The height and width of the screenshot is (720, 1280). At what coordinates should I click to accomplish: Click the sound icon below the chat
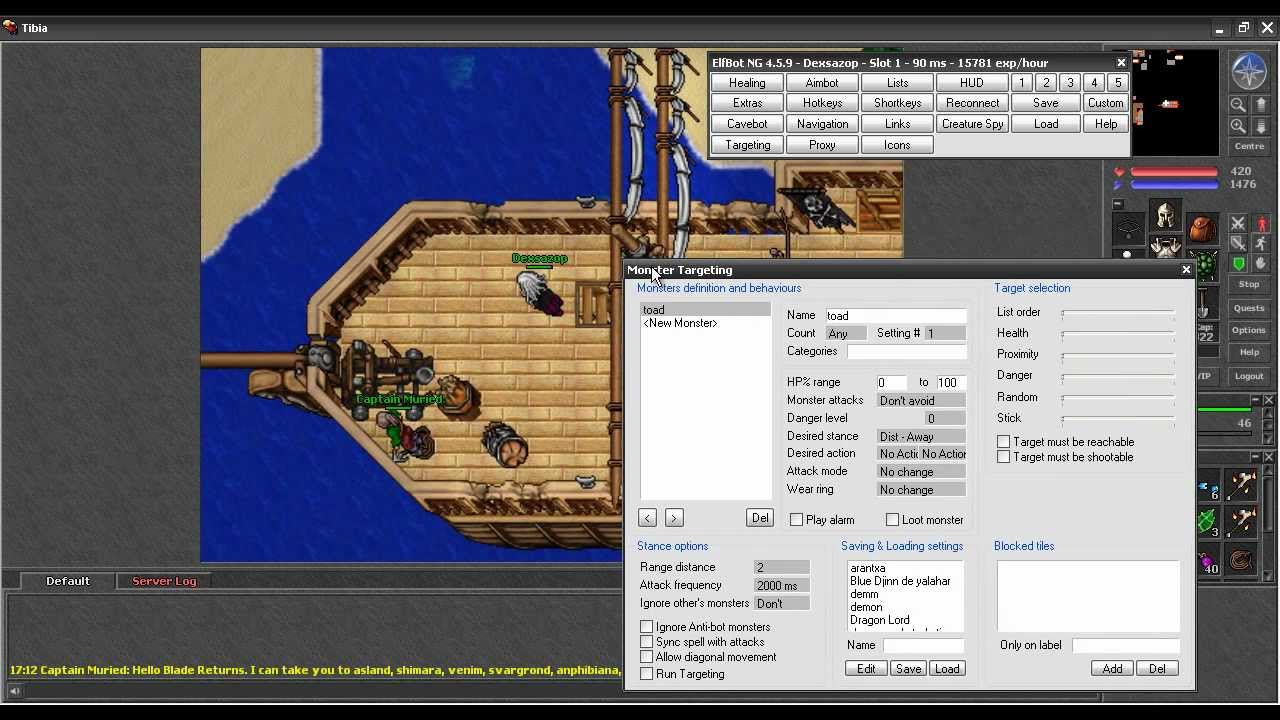click(15, 690)
